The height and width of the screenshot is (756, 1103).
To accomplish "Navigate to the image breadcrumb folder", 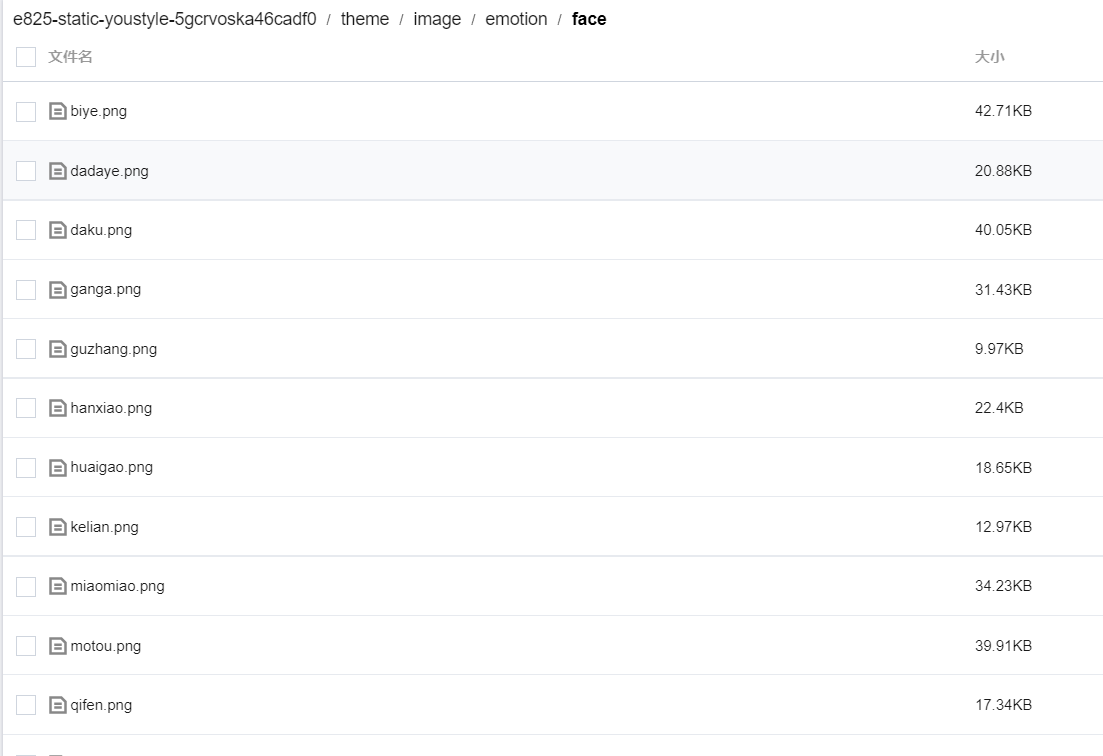I will point(437,19).
